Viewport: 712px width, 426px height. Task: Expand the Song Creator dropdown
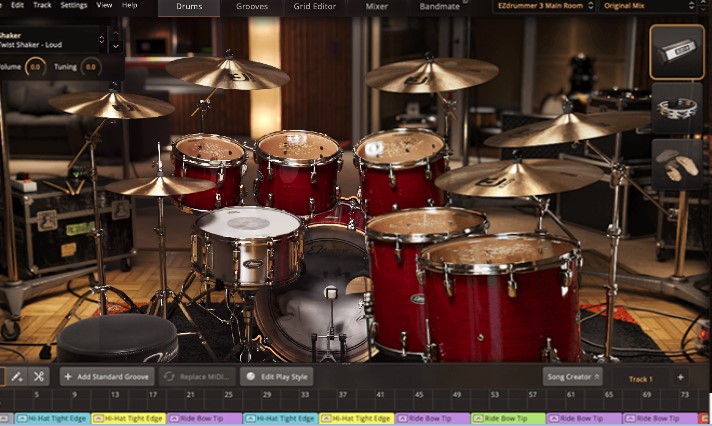tap(573, 377)
